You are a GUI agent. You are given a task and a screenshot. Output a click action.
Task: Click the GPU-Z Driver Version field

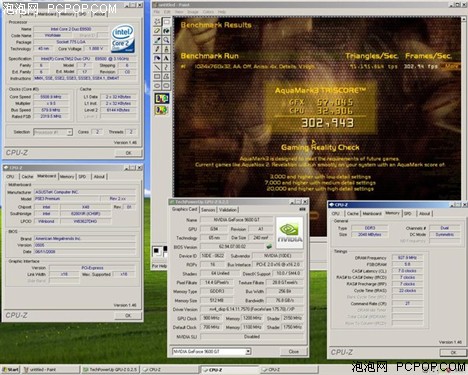click(252, 309)
